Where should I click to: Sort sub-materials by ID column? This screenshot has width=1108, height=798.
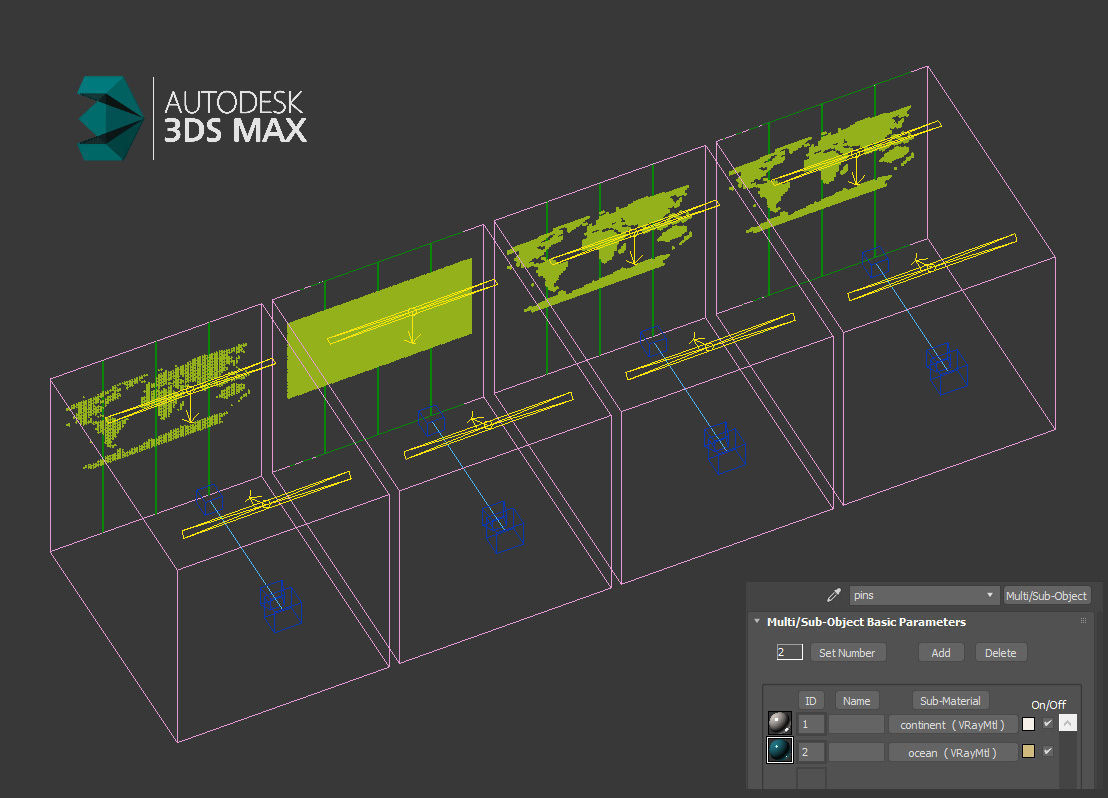coord(811,700)
